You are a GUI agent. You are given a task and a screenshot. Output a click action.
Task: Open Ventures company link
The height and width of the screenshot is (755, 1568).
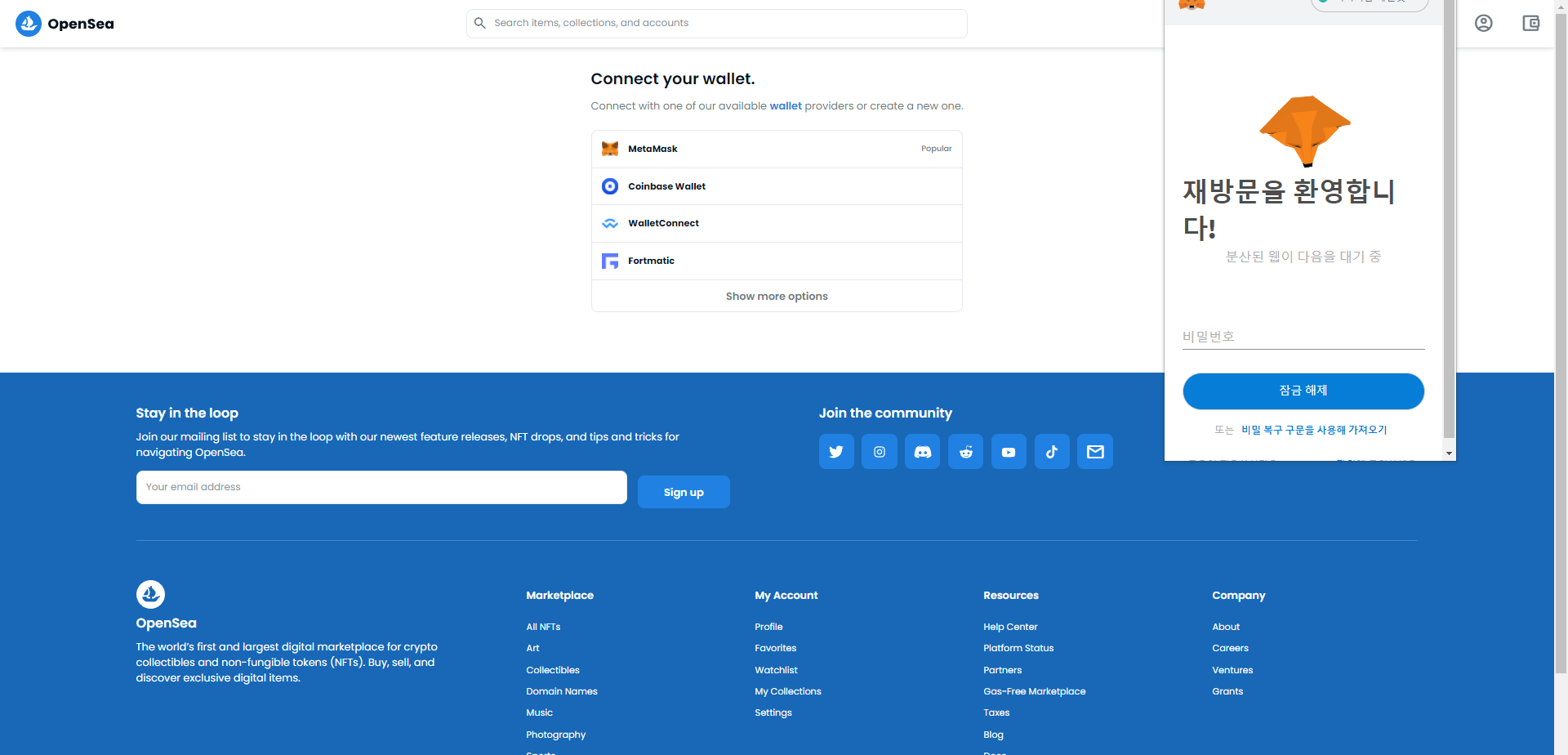pos(1232,670)
